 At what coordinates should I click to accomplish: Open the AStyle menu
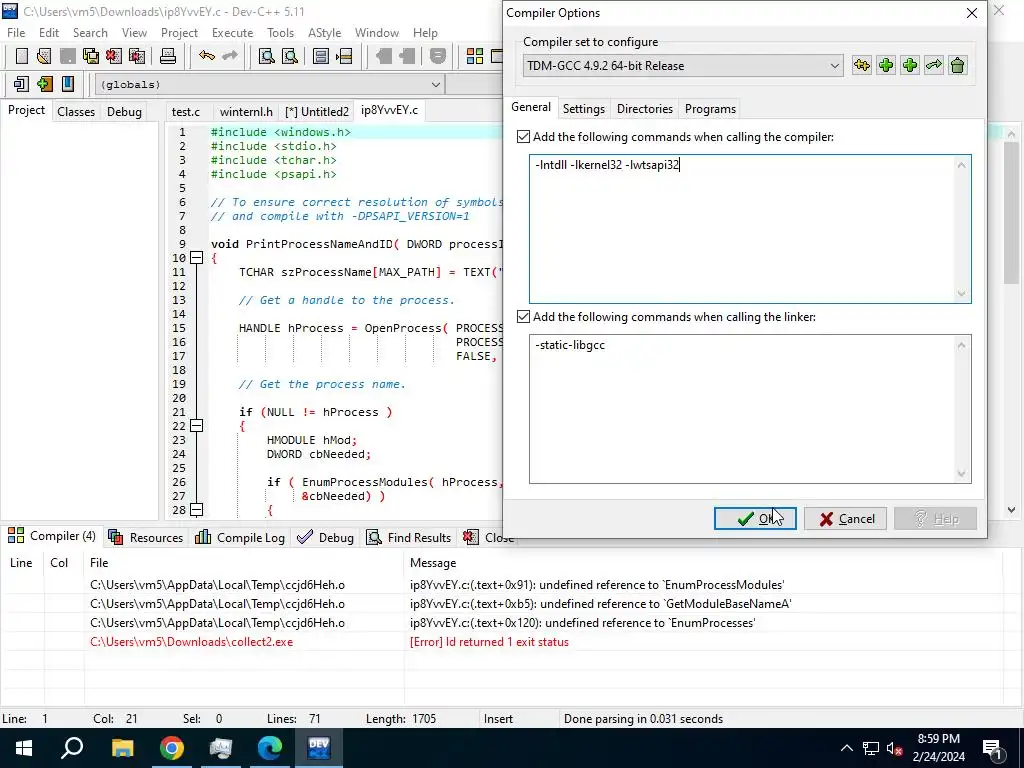coord(324,33)
